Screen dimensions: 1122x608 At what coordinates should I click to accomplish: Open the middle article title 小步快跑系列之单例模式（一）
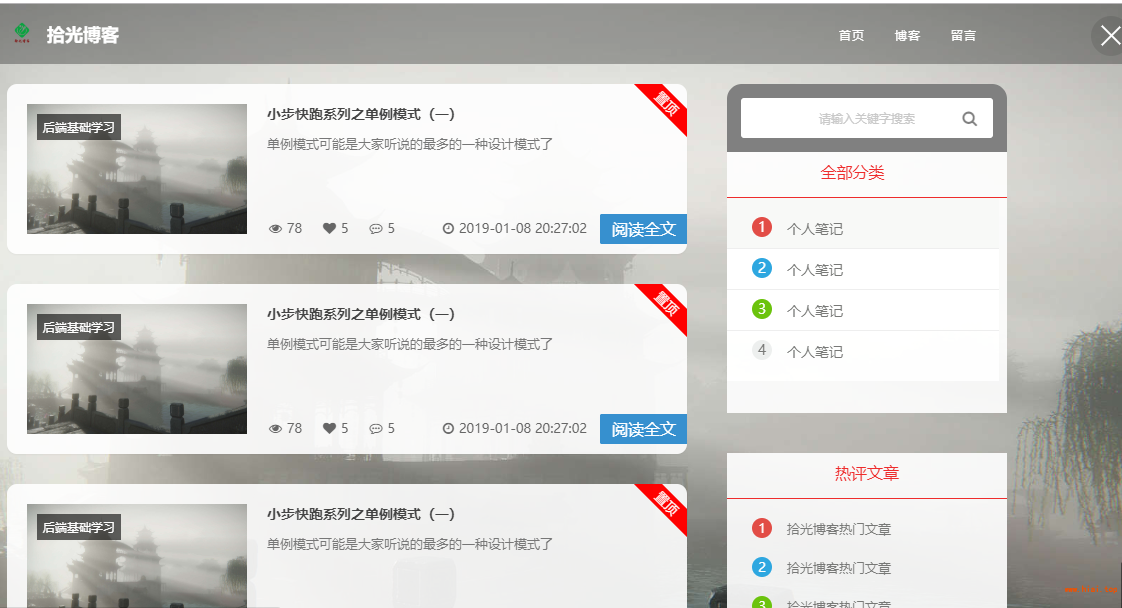point(361,315)
